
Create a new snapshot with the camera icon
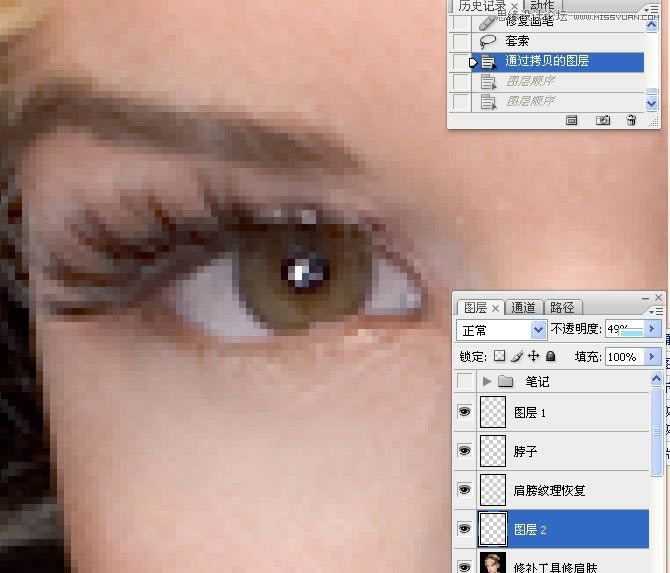pos(603,120)
